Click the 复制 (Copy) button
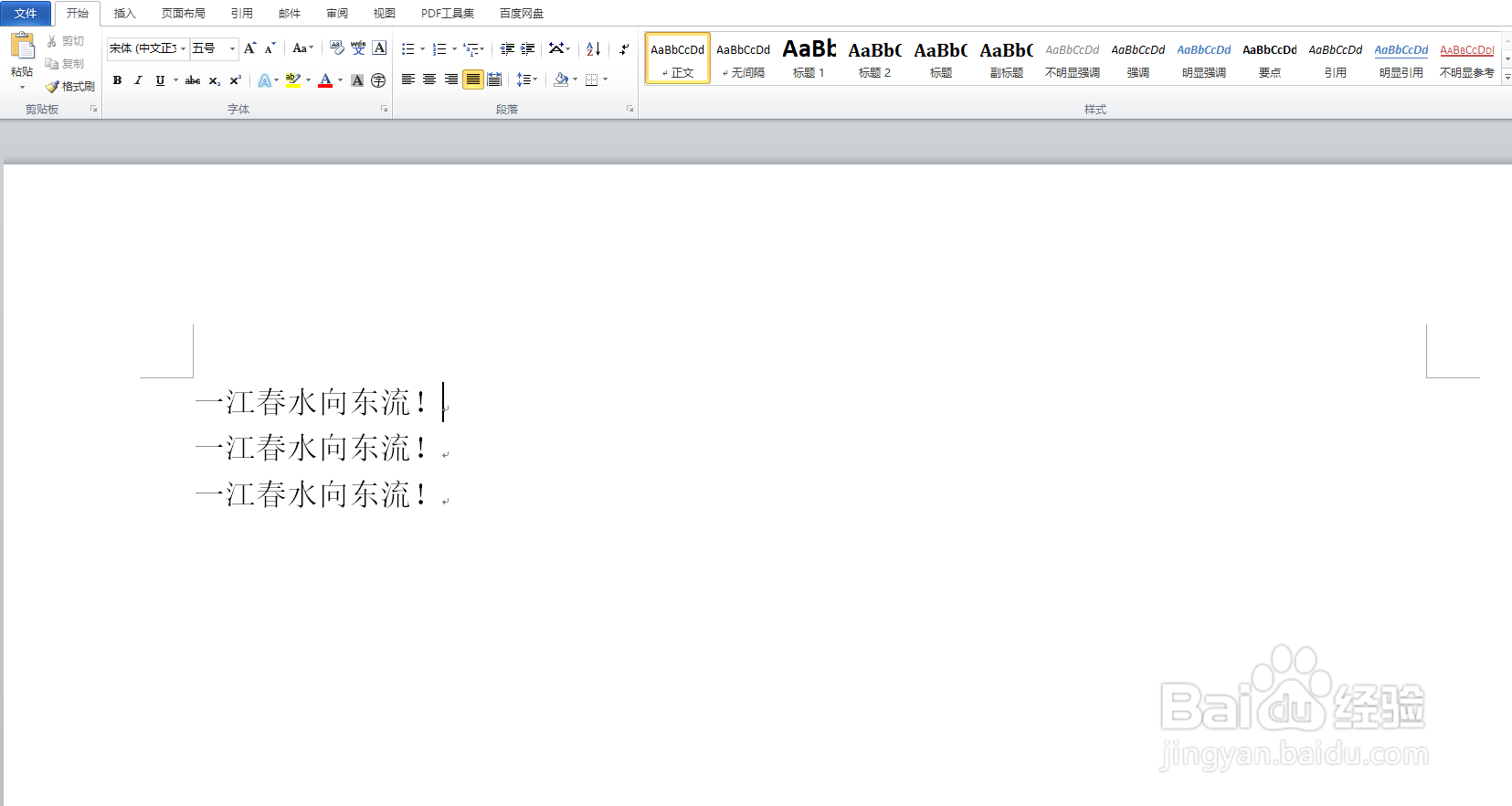This screenshot has width=1512, height=806. point(65,64)
